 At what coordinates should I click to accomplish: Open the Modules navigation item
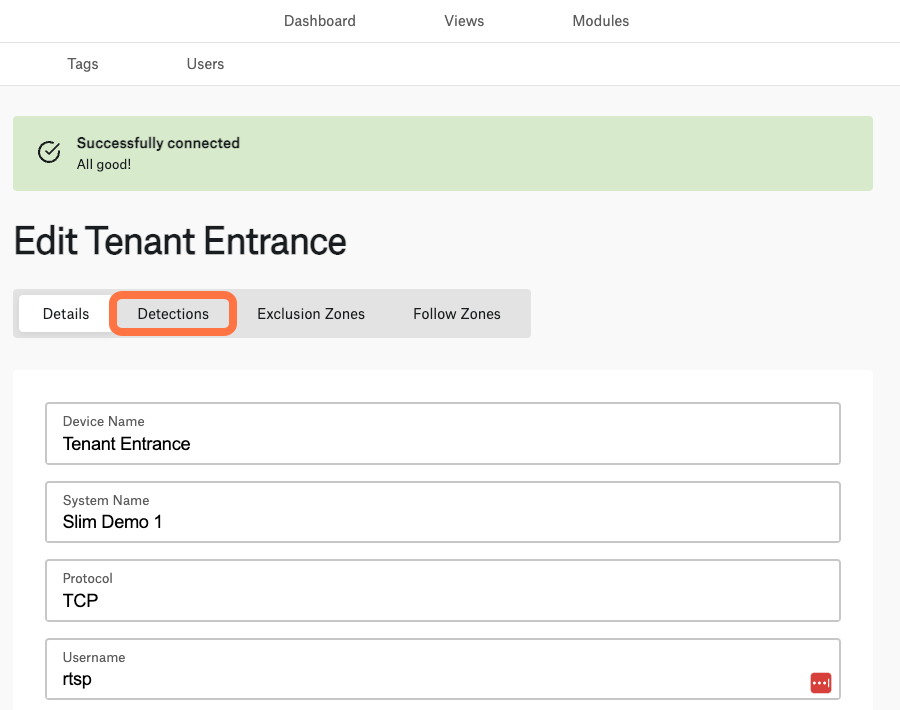(x=600, y=21)
